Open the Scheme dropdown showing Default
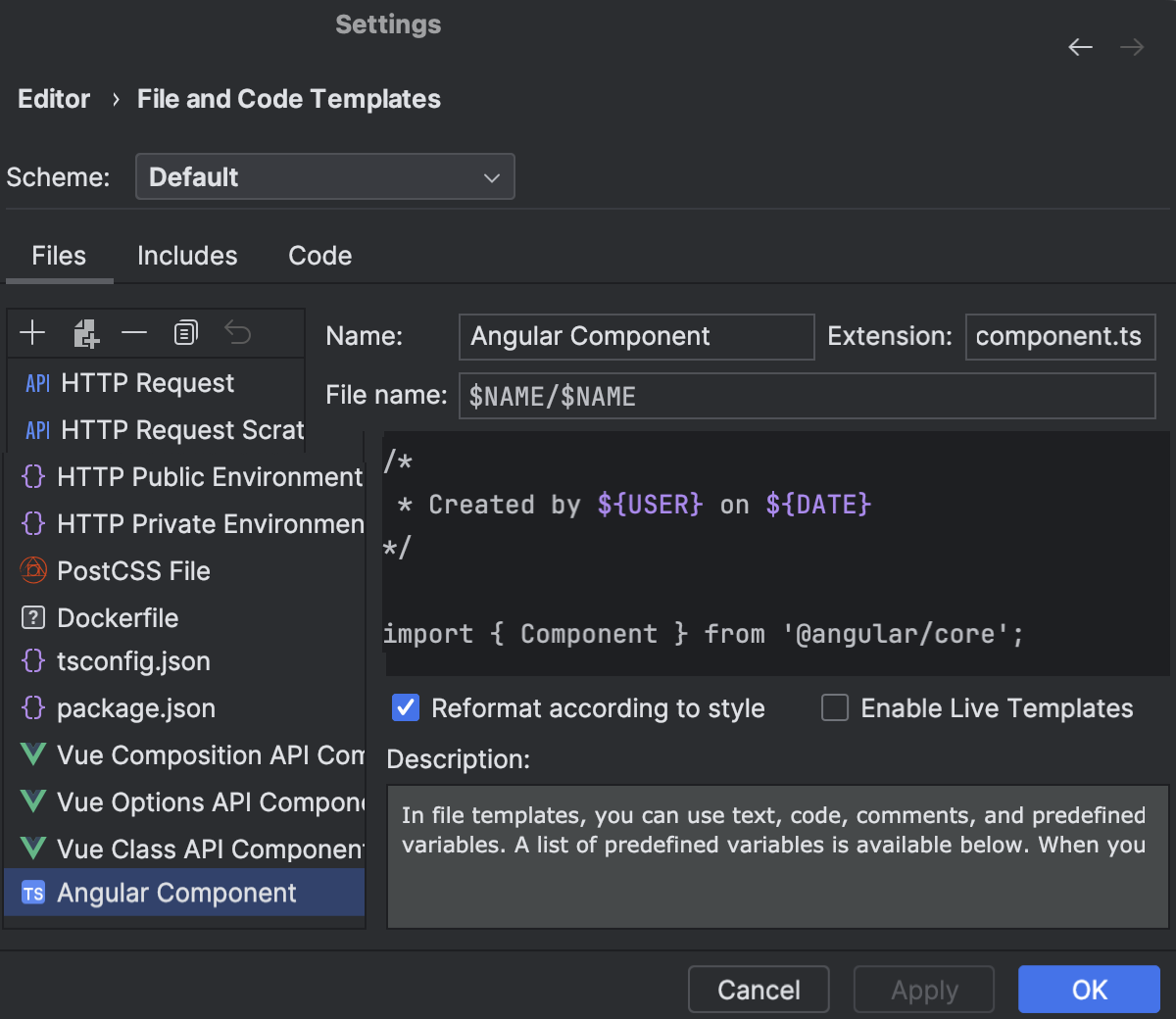Image resolution: width=1176 pixels, height=1019 pixels. 325,176
